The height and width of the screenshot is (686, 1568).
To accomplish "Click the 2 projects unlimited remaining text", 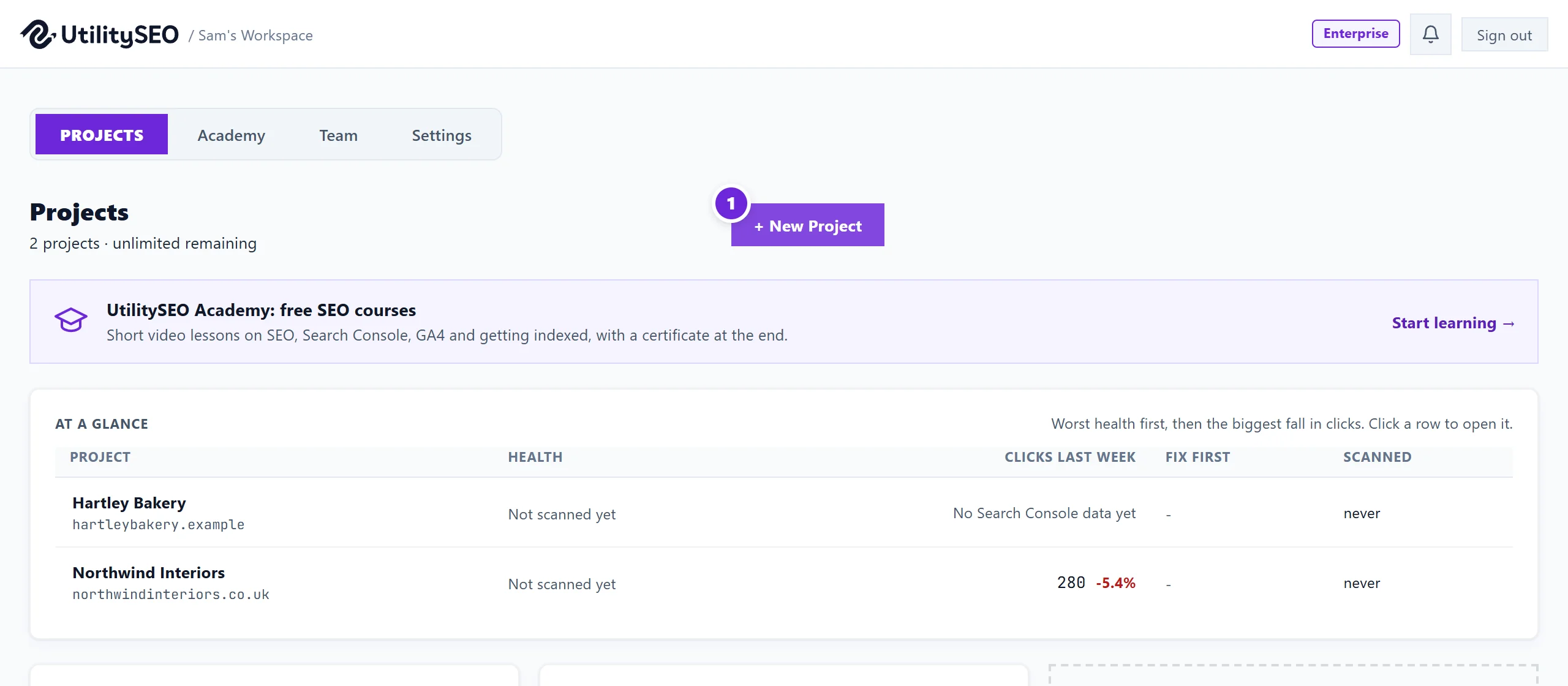I will (x=143, y=243).
